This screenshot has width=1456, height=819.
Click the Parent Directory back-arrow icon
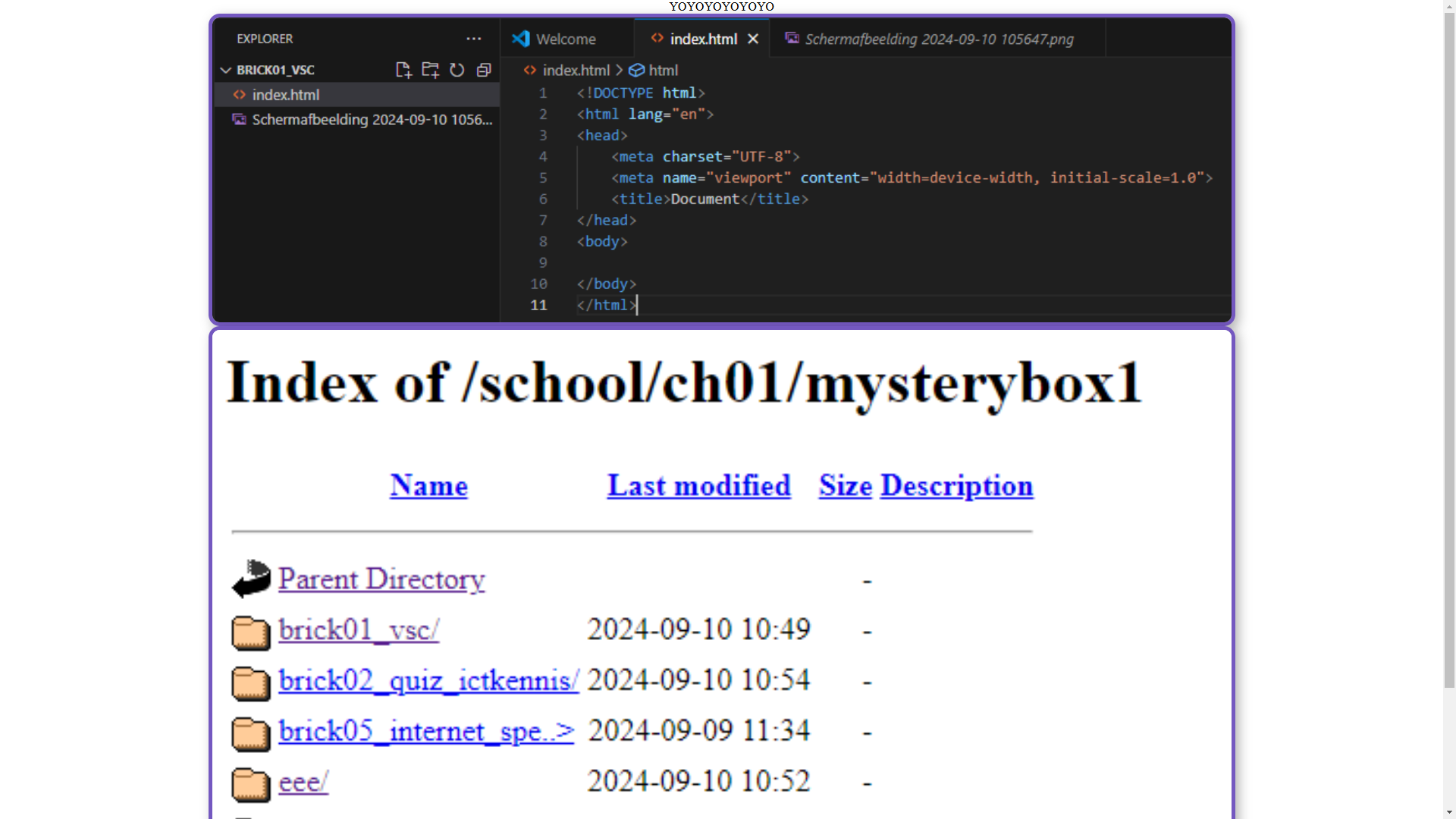click(x=251, y=579)
